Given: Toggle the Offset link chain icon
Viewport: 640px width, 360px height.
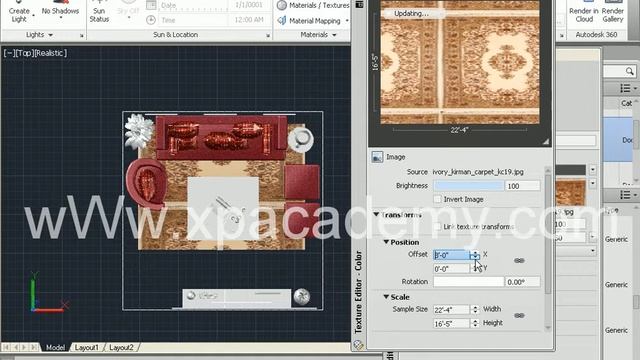Looking at the screenshot, I should tap(519, 261).
